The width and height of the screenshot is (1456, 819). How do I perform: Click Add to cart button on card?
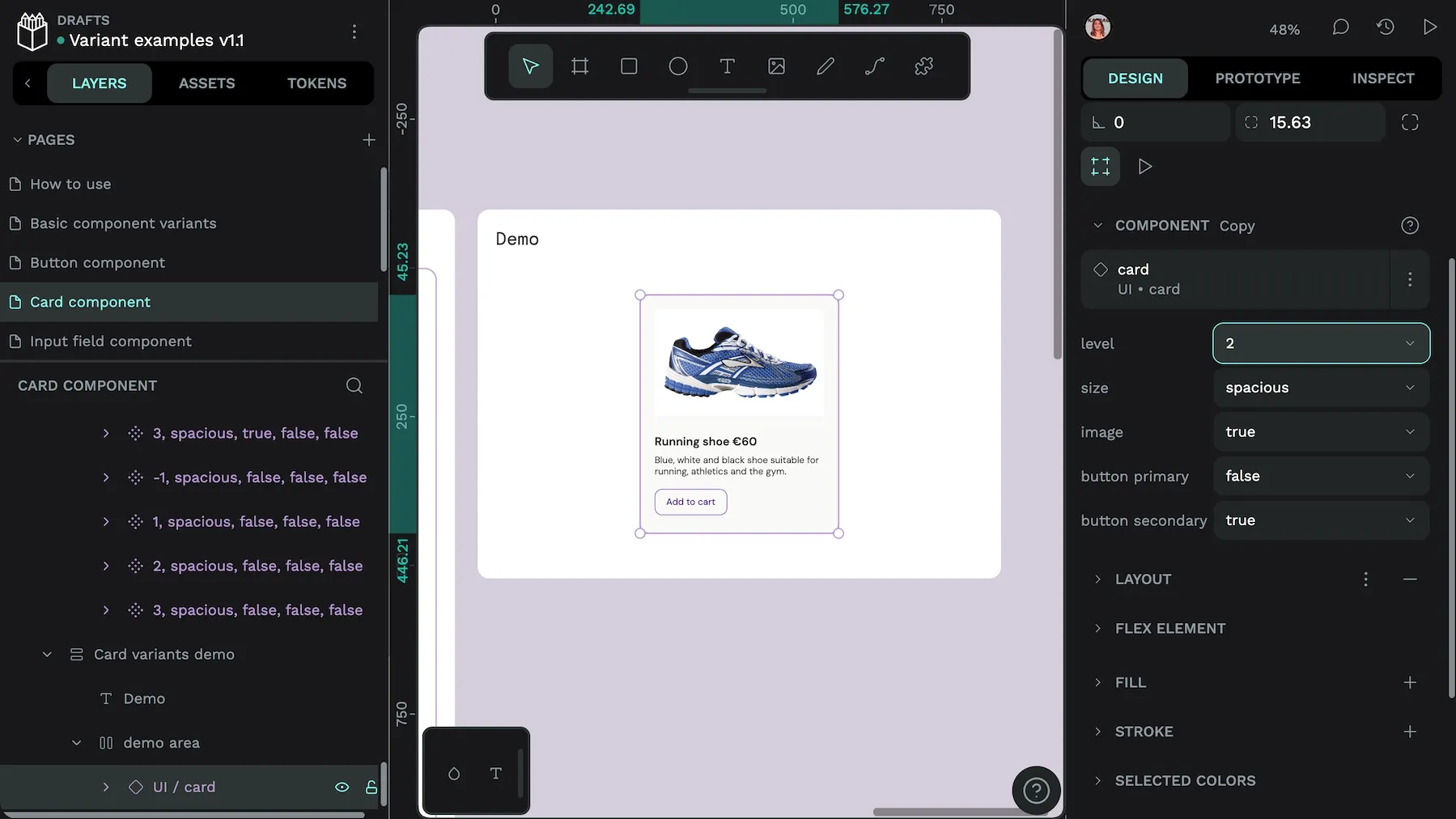click(x=690, y=502)
